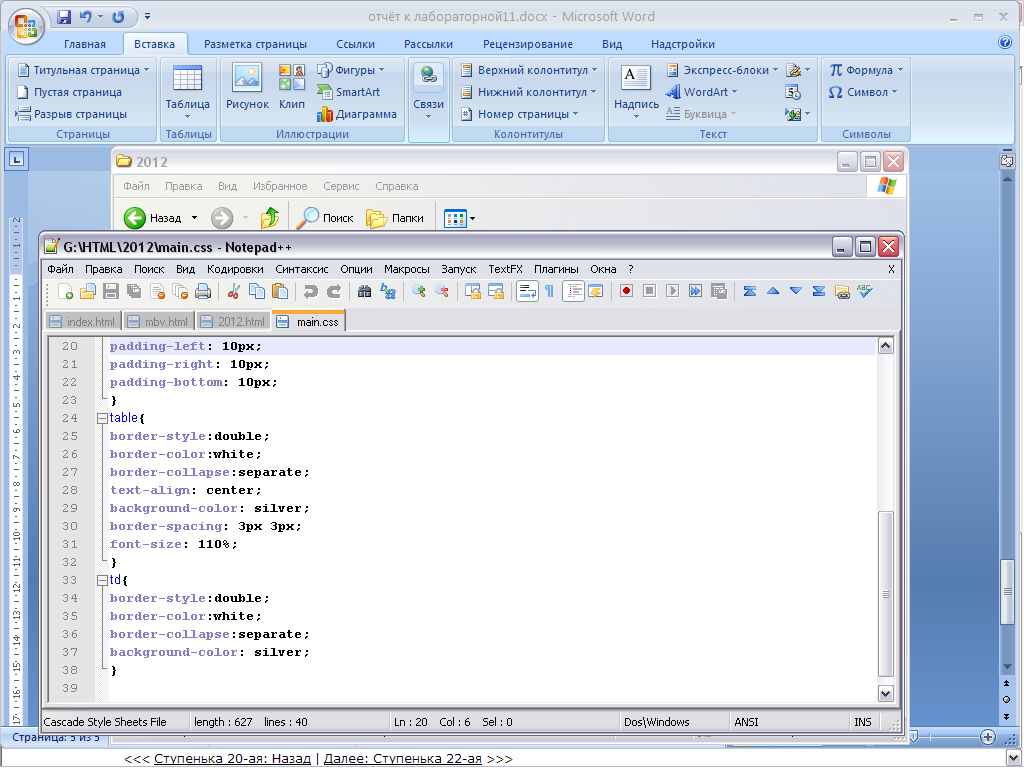Open the Избранное menu in Explorer window
The height and width of the screenshot is (768, 1024).
coord(280,186)
